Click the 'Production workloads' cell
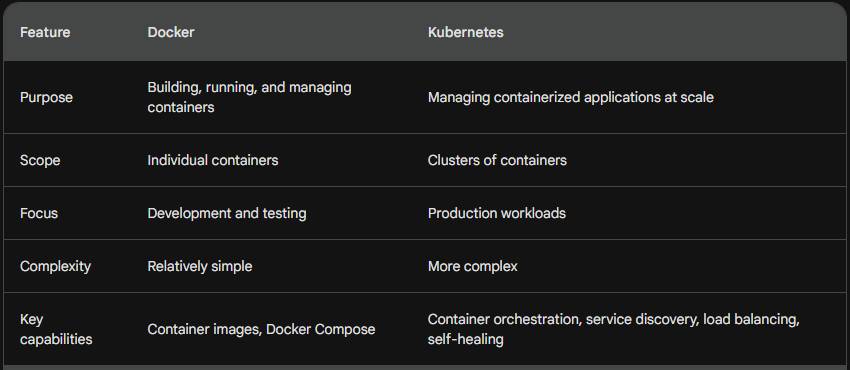 click(x=497, y=213)
